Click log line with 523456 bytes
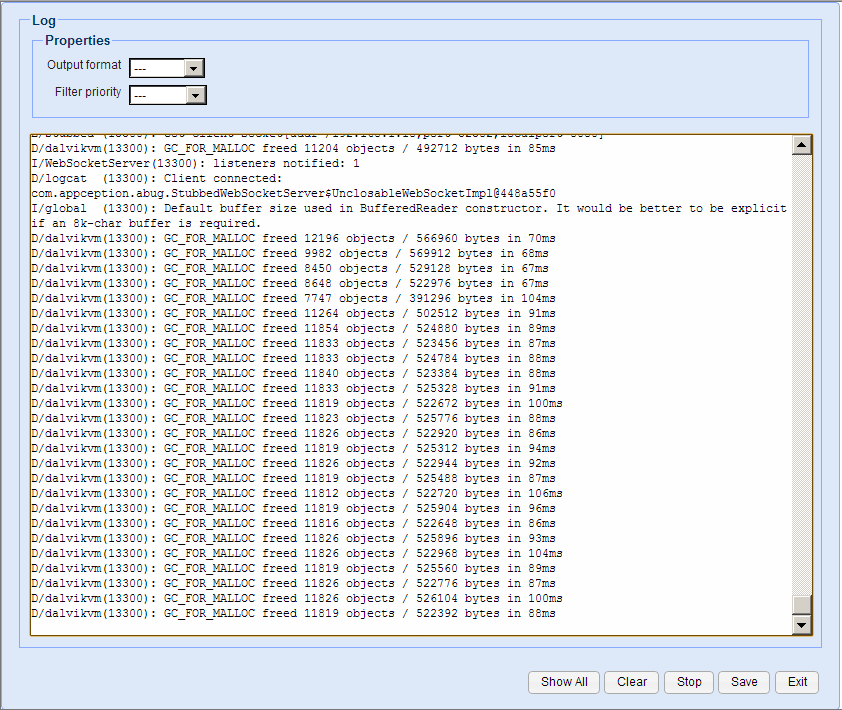The width and height of the screenshot is (842, 710). coord(293,344)
